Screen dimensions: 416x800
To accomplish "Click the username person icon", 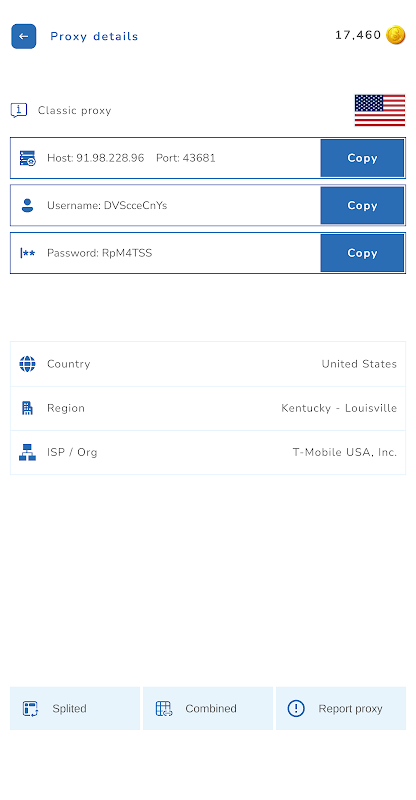I will coord(28,206).
